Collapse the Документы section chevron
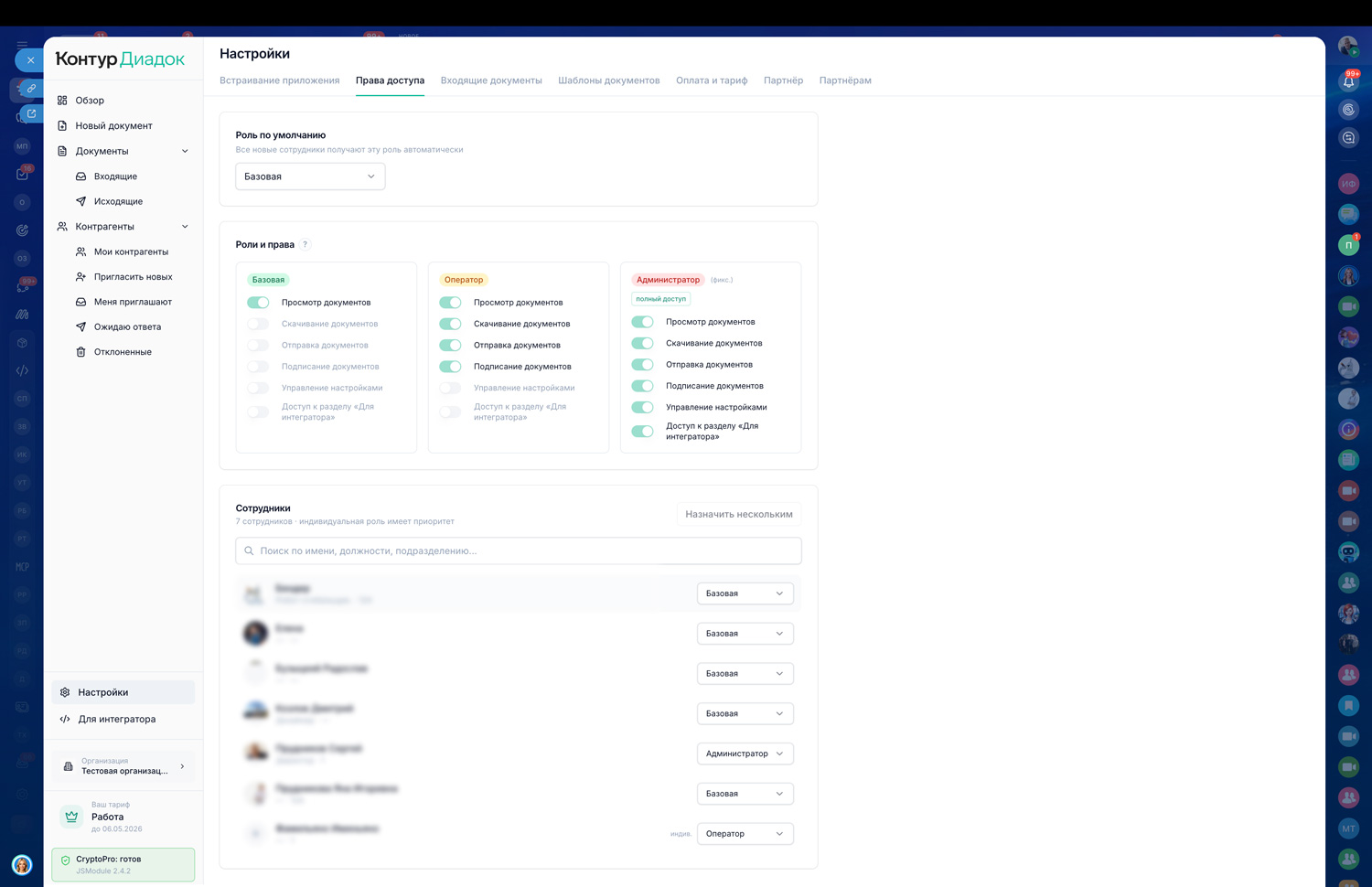The width and height of the screenshot is (1372, 887). click(185, 151)
